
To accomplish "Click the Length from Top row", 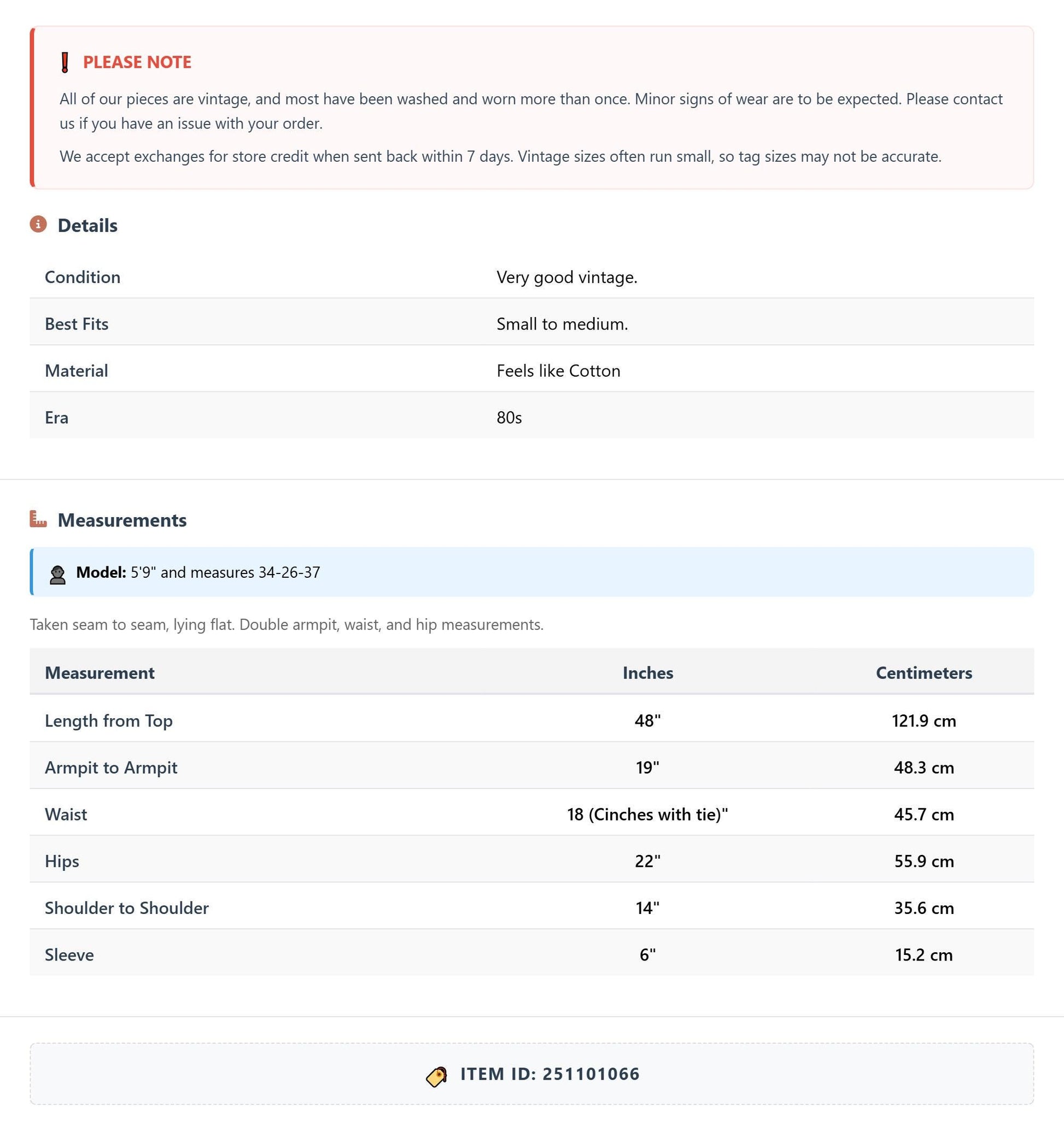I will click(531, 721).
